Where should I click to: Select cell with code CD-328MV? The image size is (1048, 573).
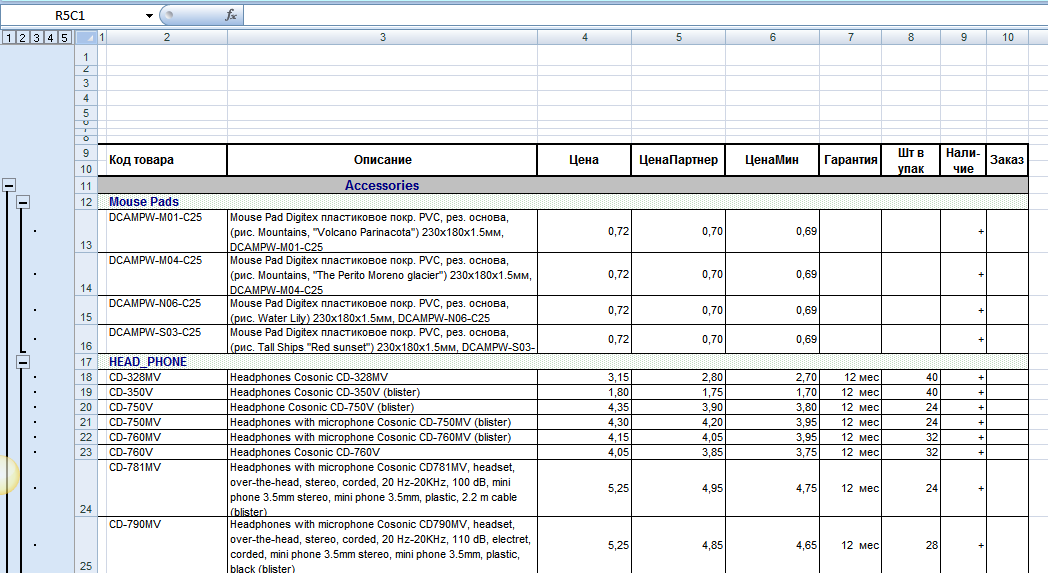(x=166, y=377)
